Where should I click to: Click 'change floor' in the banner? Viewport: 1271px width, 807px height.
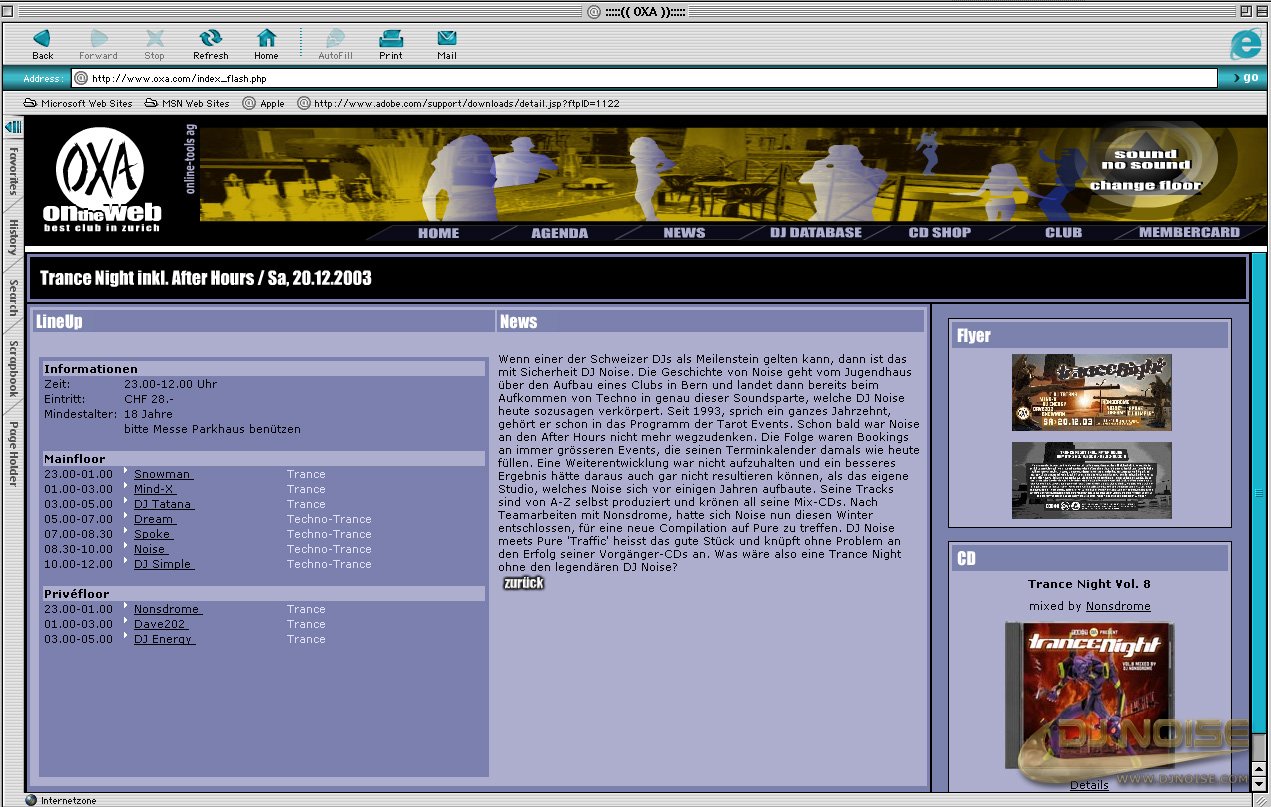(x=1146, y=185)
